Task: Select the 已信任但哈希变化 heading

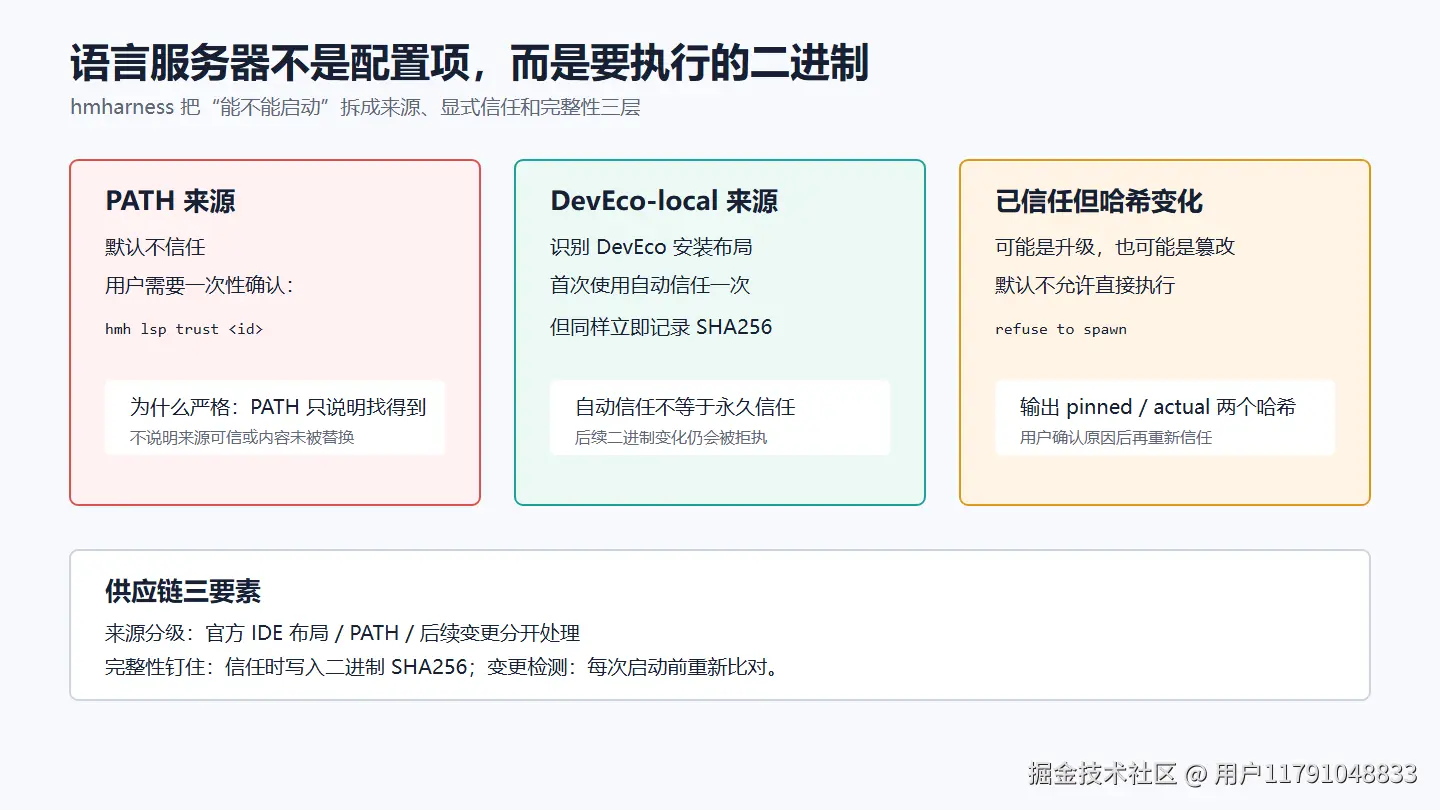Action: 1099,201
